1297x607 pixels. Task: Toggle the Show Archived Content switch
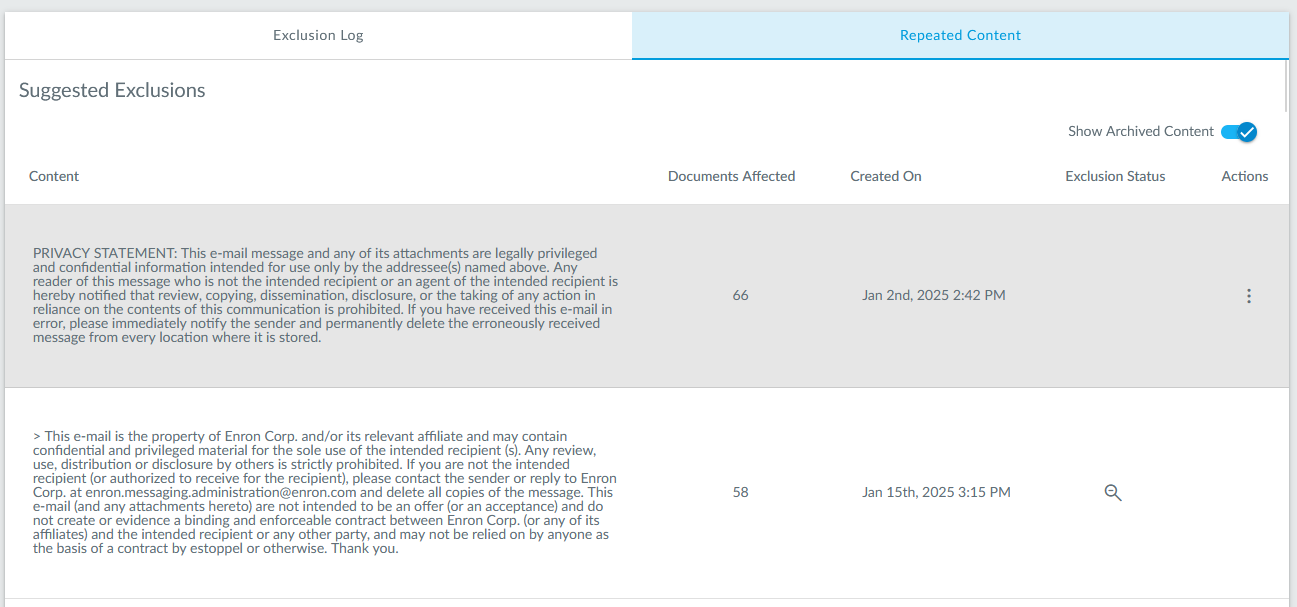pos(1238,132)
